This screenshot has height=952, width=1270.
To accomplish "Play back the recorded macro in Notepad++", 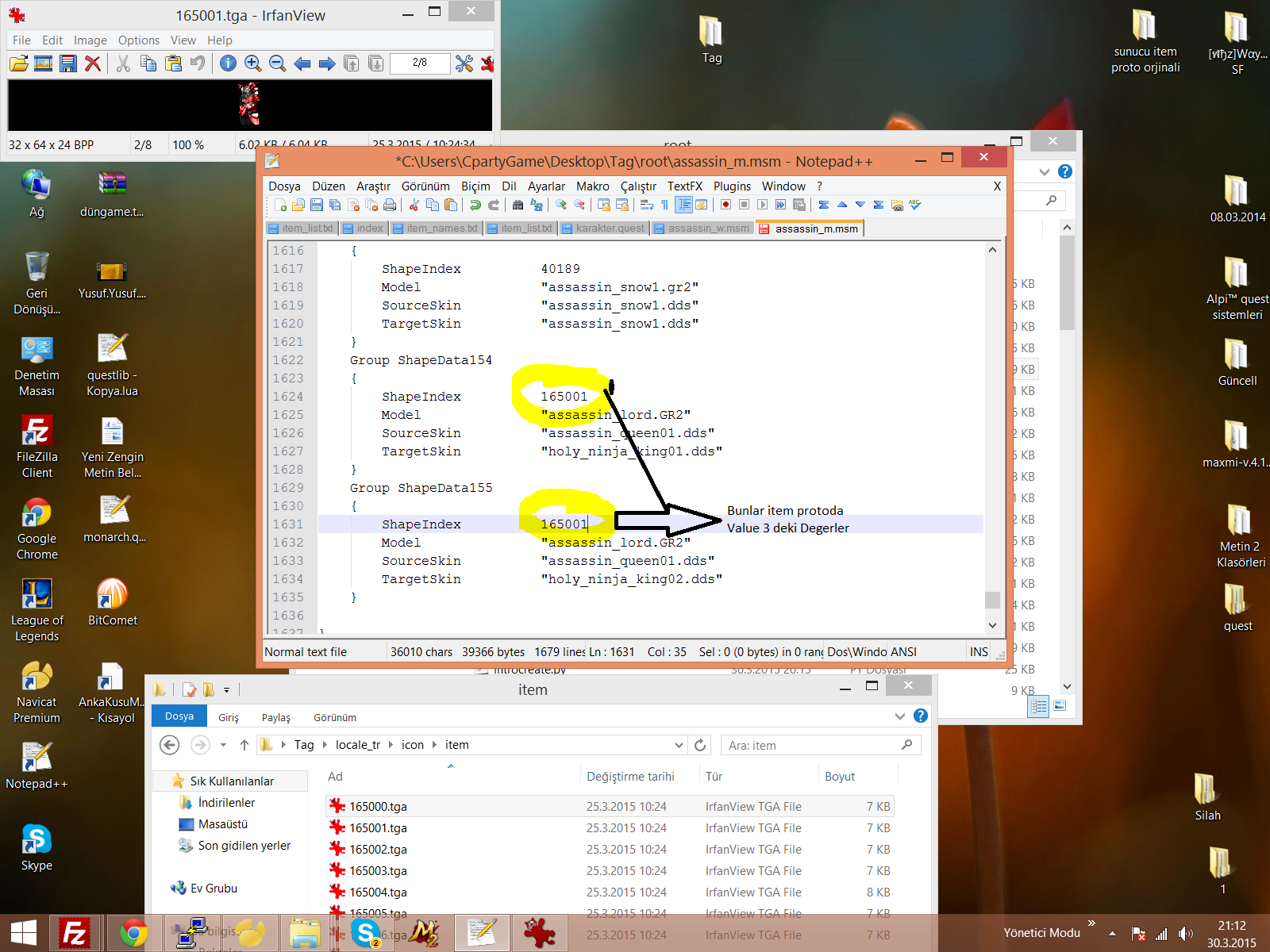I will tap(762, 205).
